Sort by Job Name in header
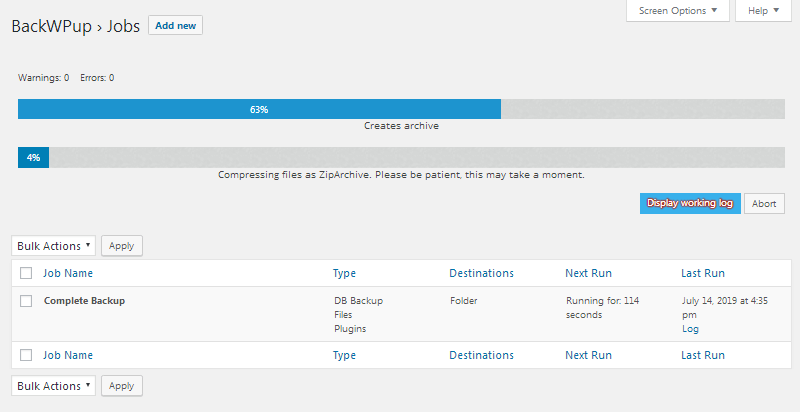The width and height of the screenshot is (800, 412). 68,273
